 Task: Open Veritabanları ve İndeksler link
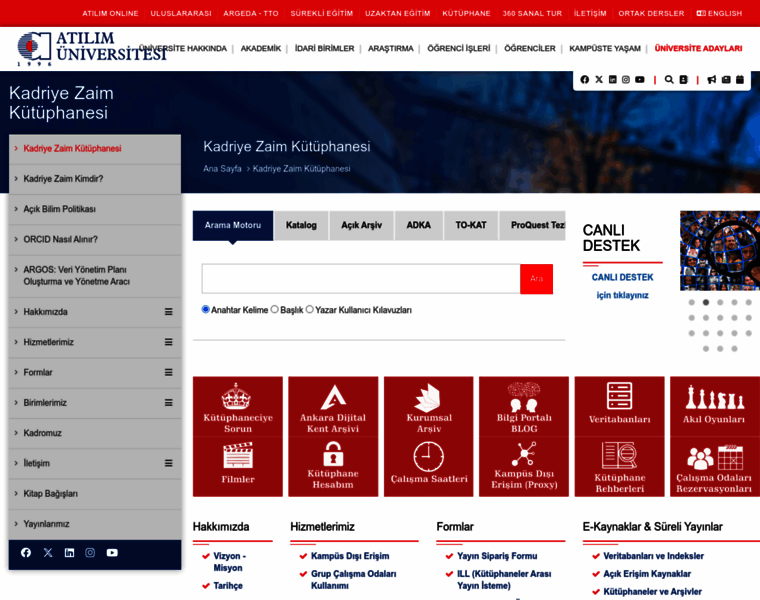(x=653, y=556)
